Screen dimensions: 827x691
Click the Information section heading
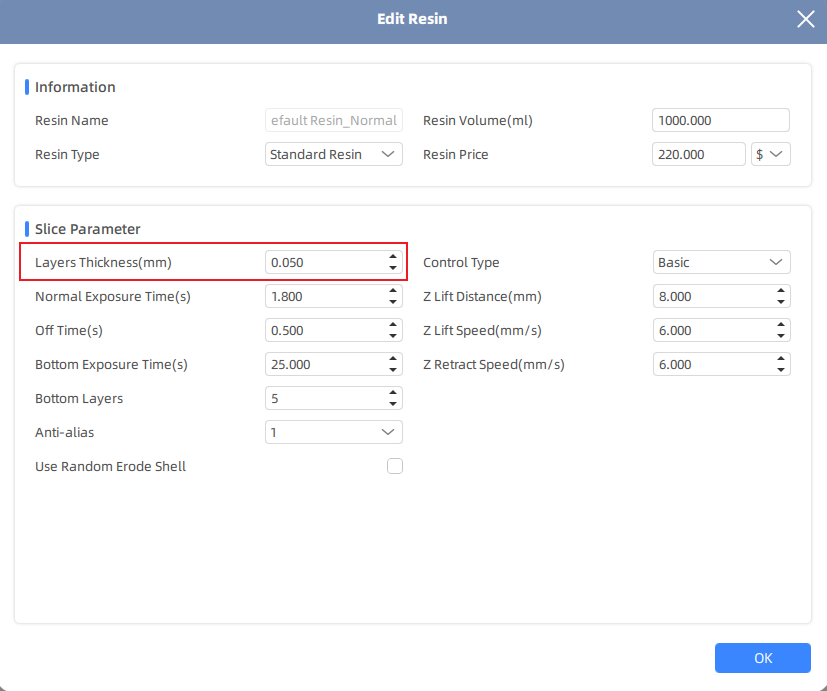tap(75, 87)
